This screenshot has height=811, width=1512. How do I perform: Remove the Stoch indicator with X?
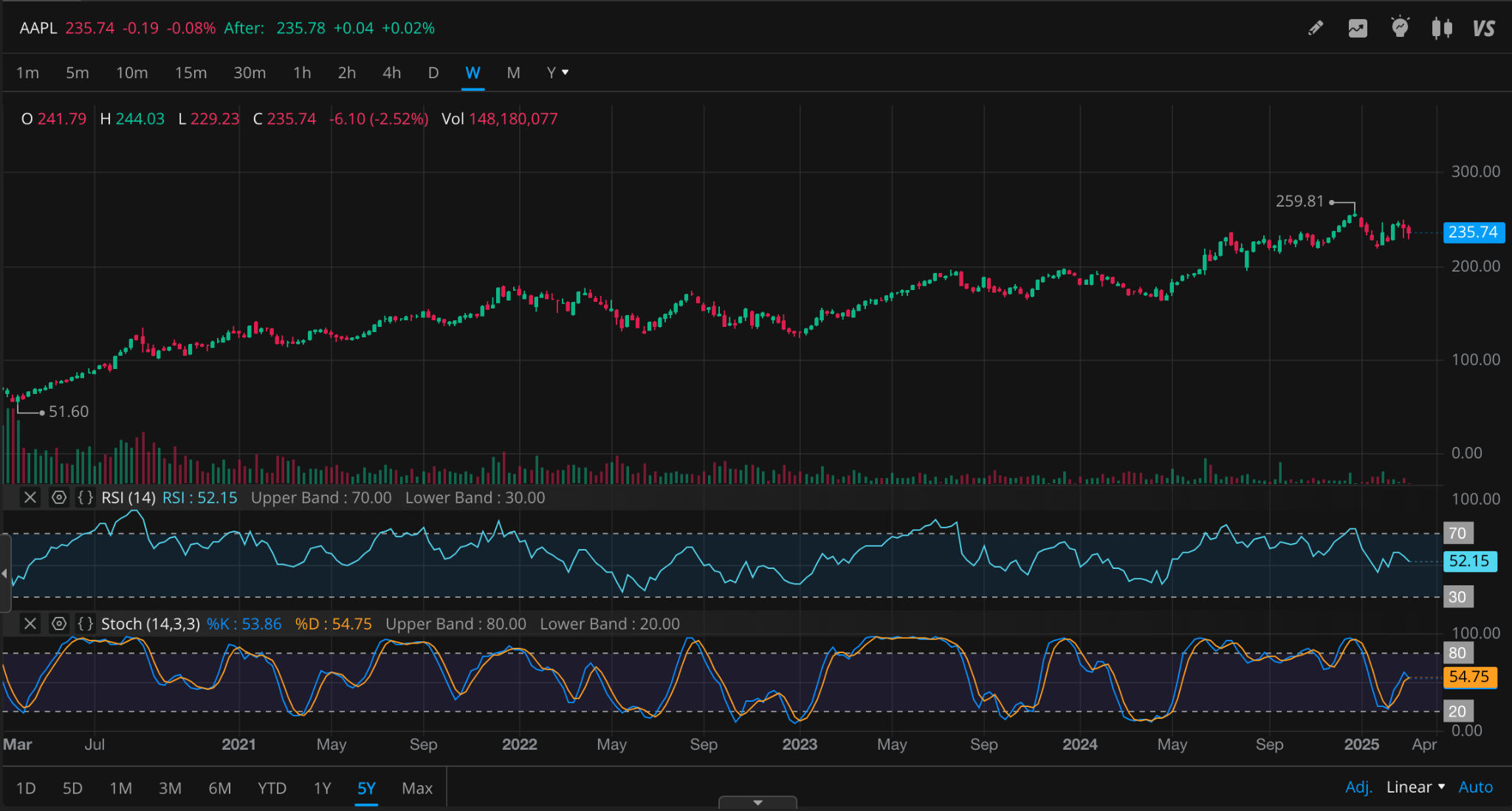click(30, 624)
